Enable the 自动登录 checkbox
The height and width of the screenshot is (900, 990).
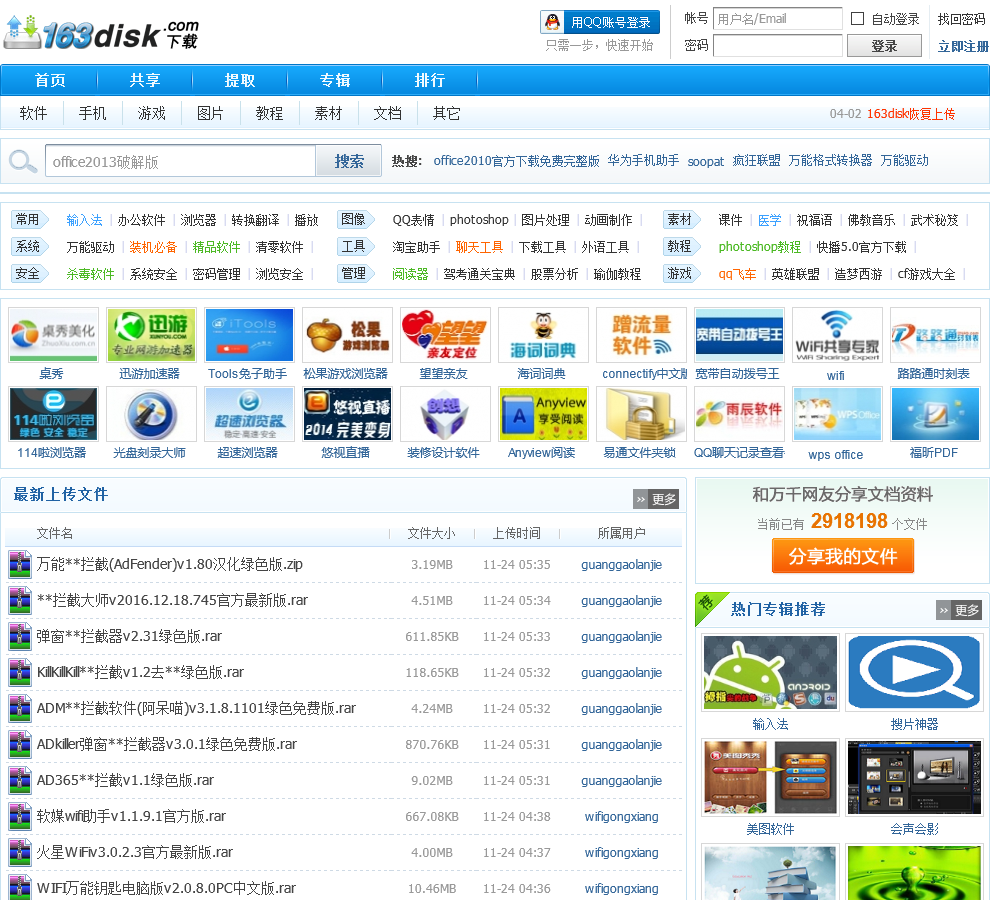click(857, 19)
